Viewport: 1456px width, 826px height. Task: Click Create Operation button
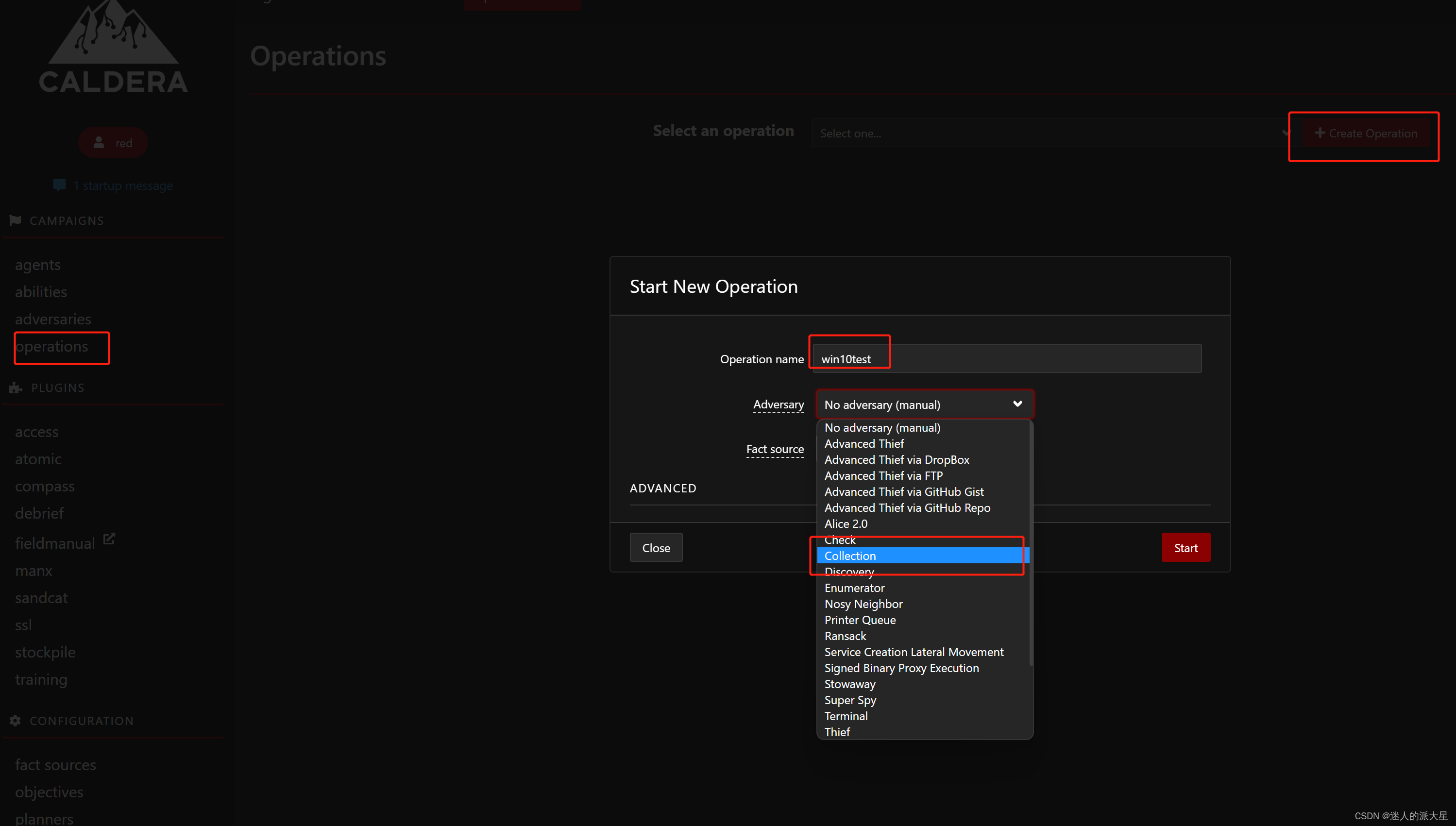coord(1365,133)
